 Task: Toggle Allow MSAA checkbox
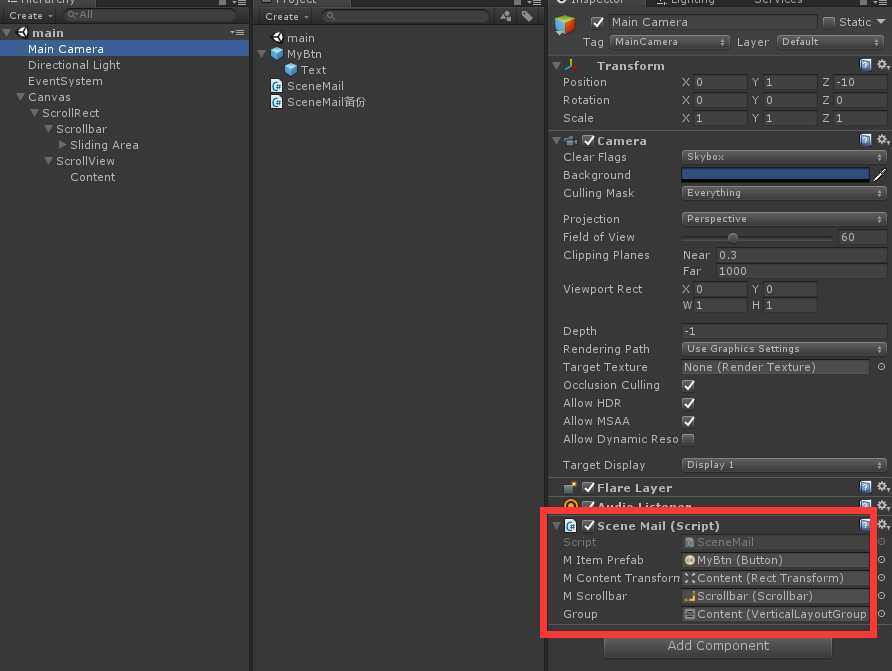point(688,421)
